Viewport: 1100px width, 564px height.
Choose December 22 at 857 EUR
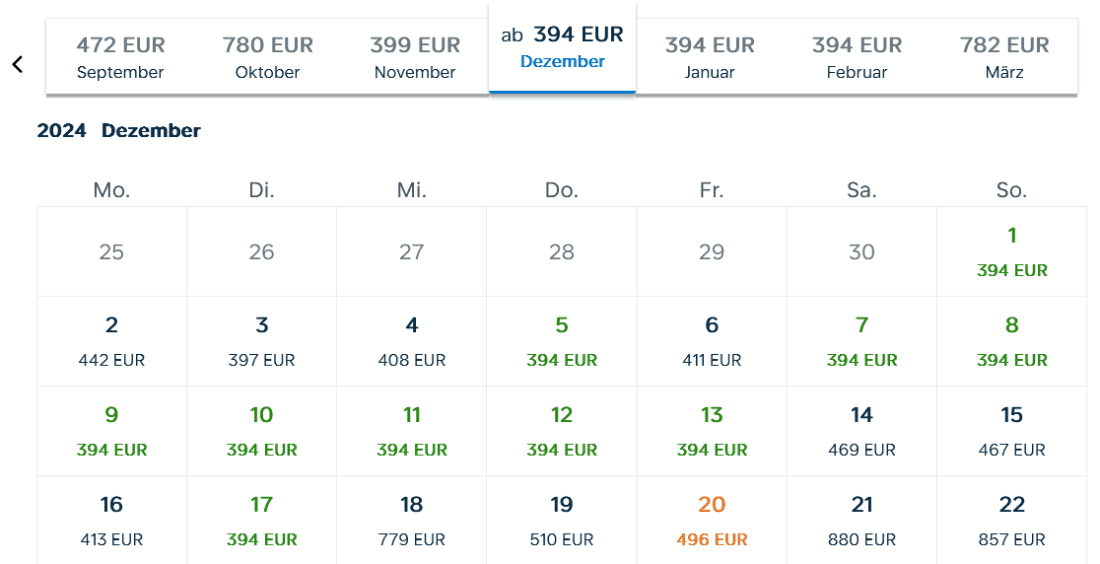[1012, 521]
